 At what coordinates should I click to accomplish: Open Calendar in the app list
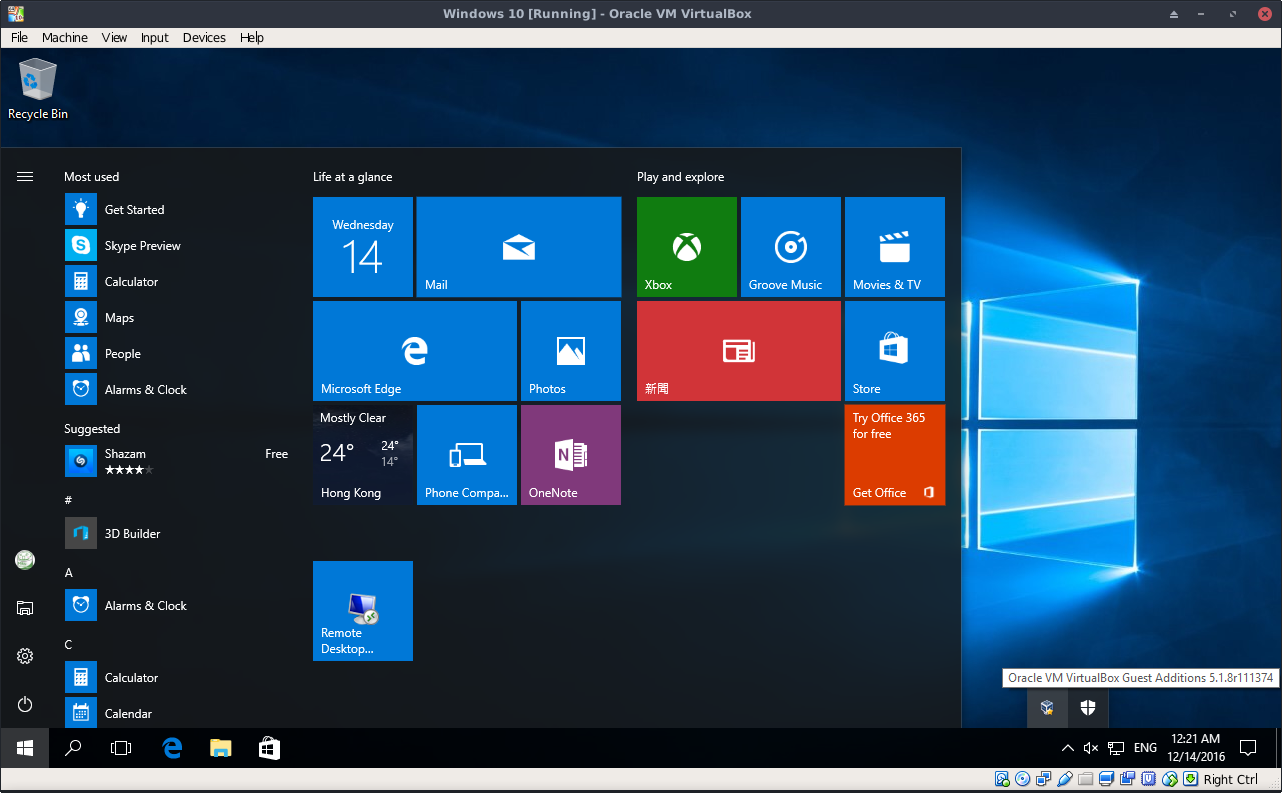point(178,713)
